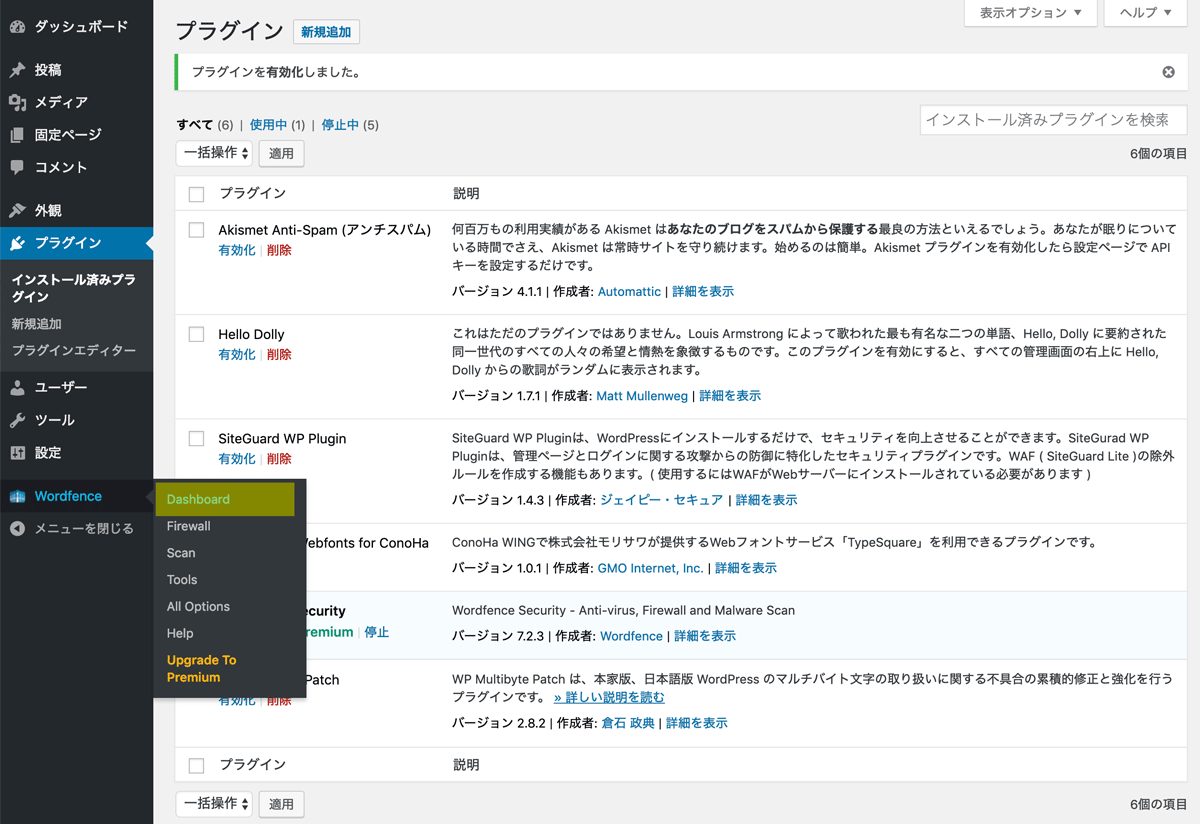Focus the インストール済みプラグインを検索 search field
This screenshot has width=1200, height=824.
[1054, 119]
